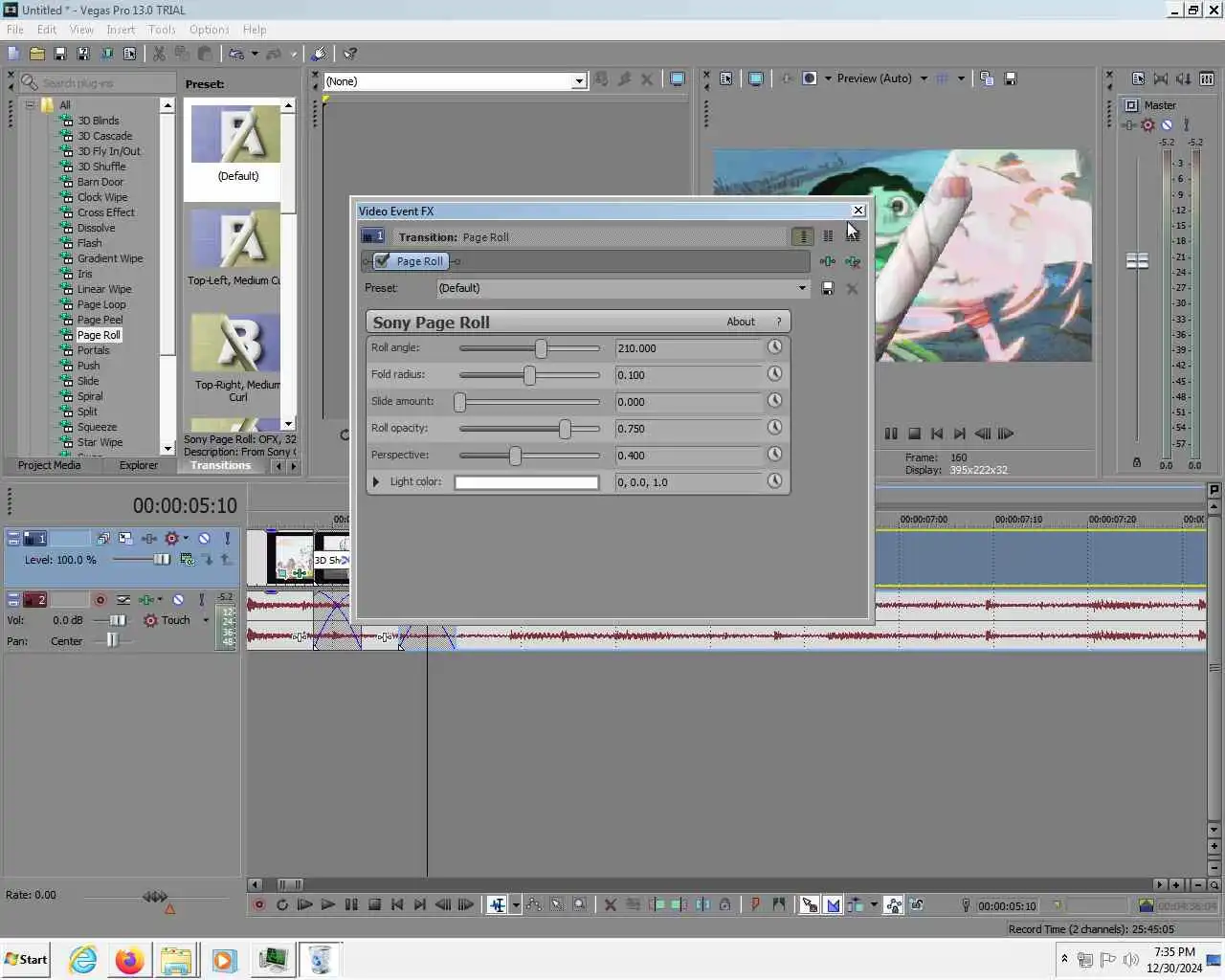Toggle Enable Snapping magnet icon
The width and height of the screenshot is (1225, 980).
(809, 904)
